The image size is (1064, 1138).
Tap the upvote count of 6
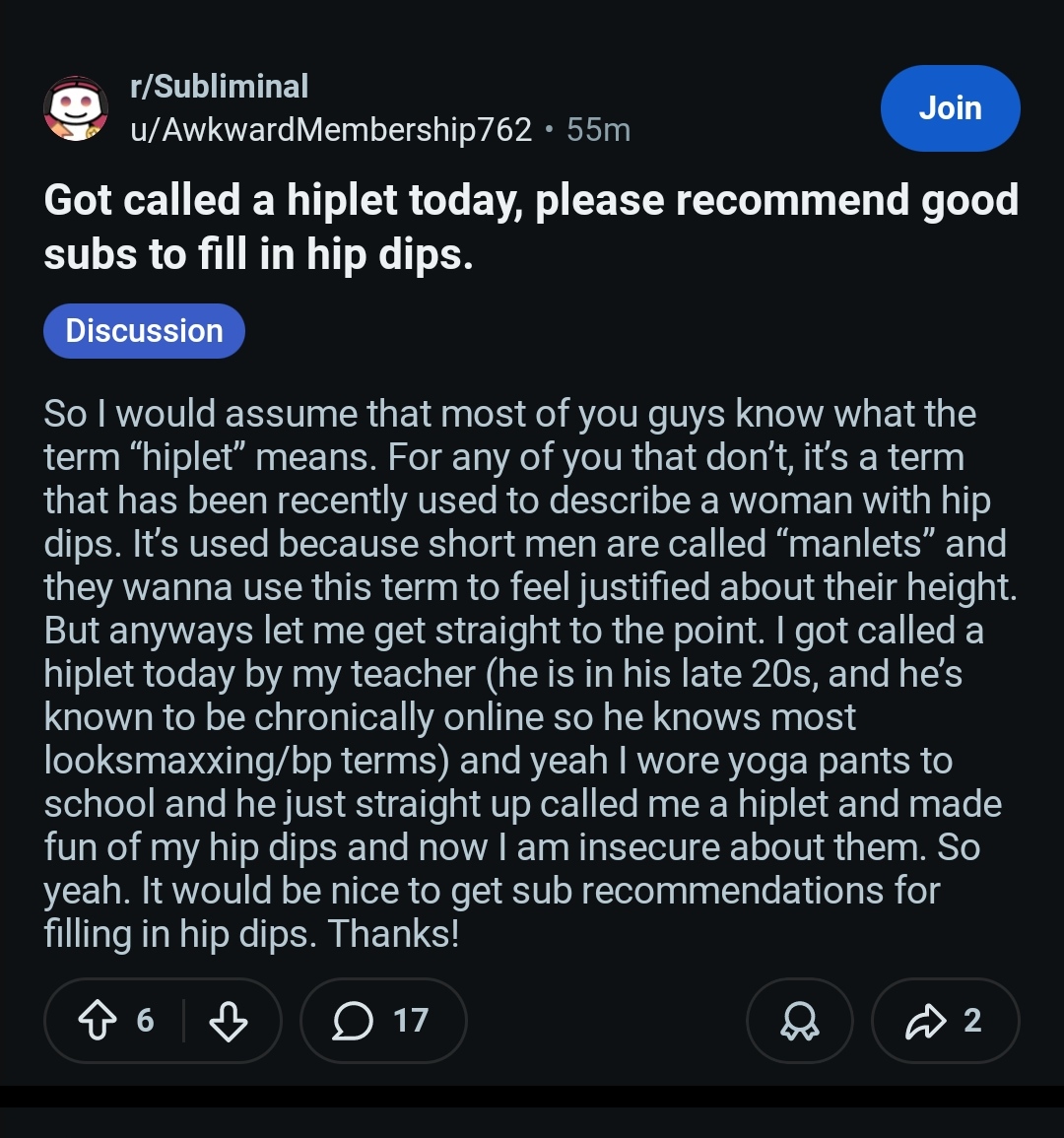pyautogui.click(x=145, y=1021)
